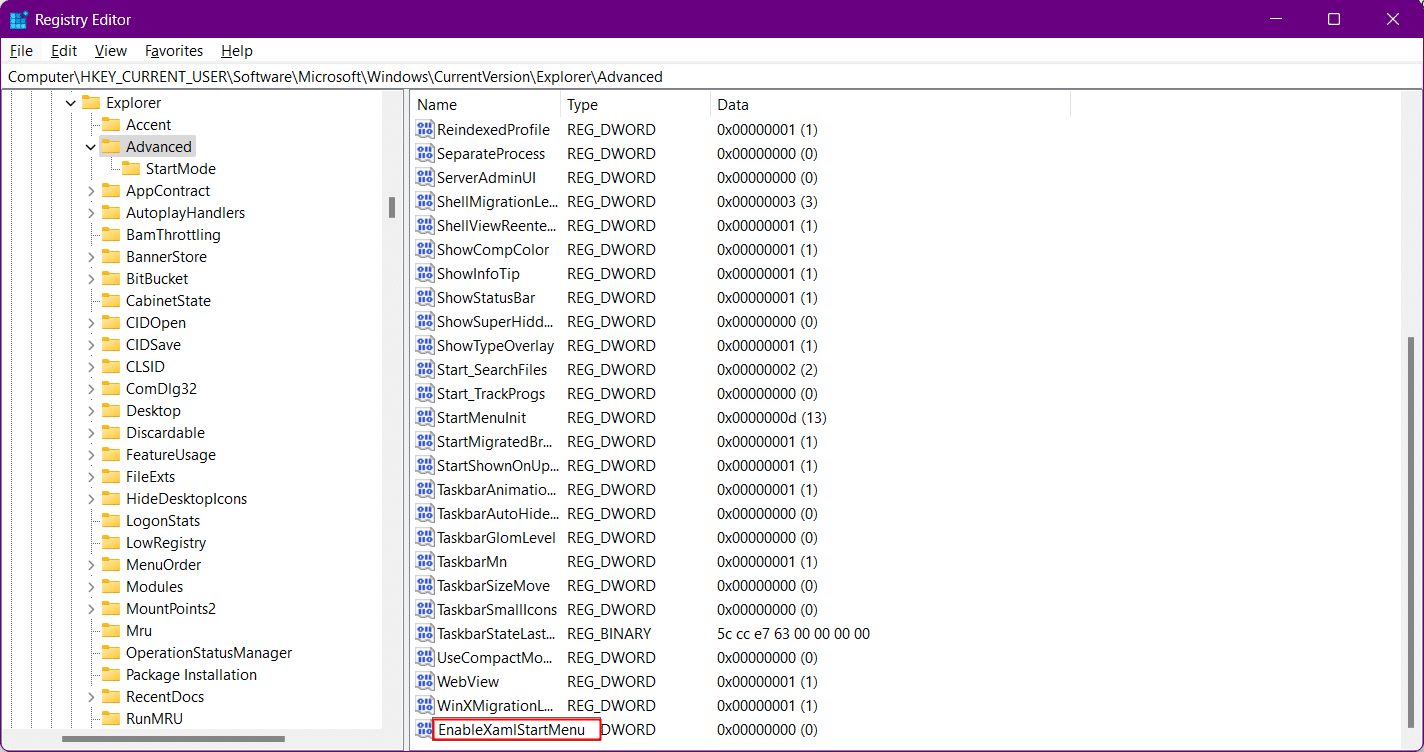This screenshot has width=1424, height=752.
Task: Sort values by Data column header
Action: coord(890,105)
